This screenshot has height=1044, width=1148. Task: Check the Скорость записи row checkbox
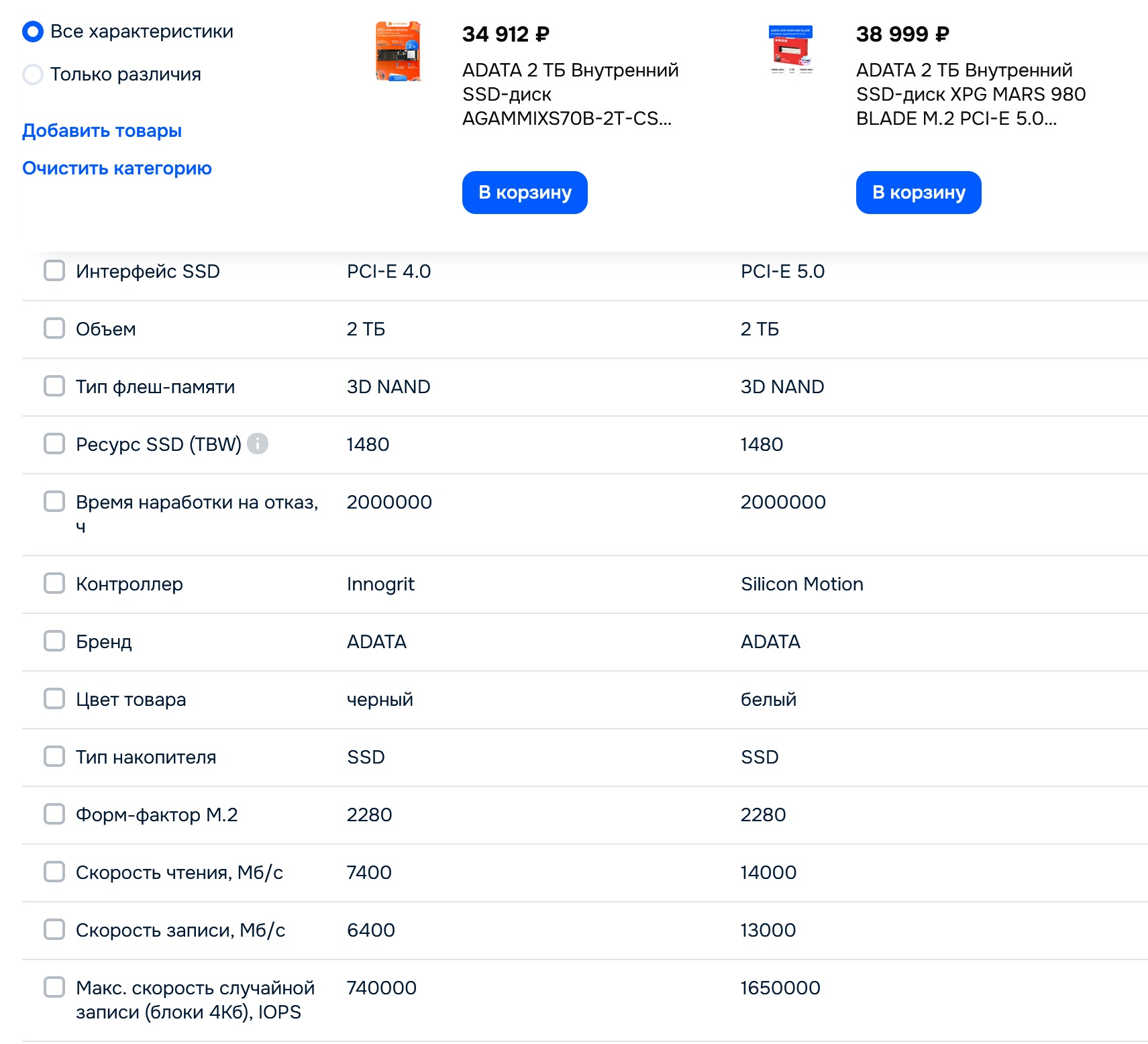[54, 930]
